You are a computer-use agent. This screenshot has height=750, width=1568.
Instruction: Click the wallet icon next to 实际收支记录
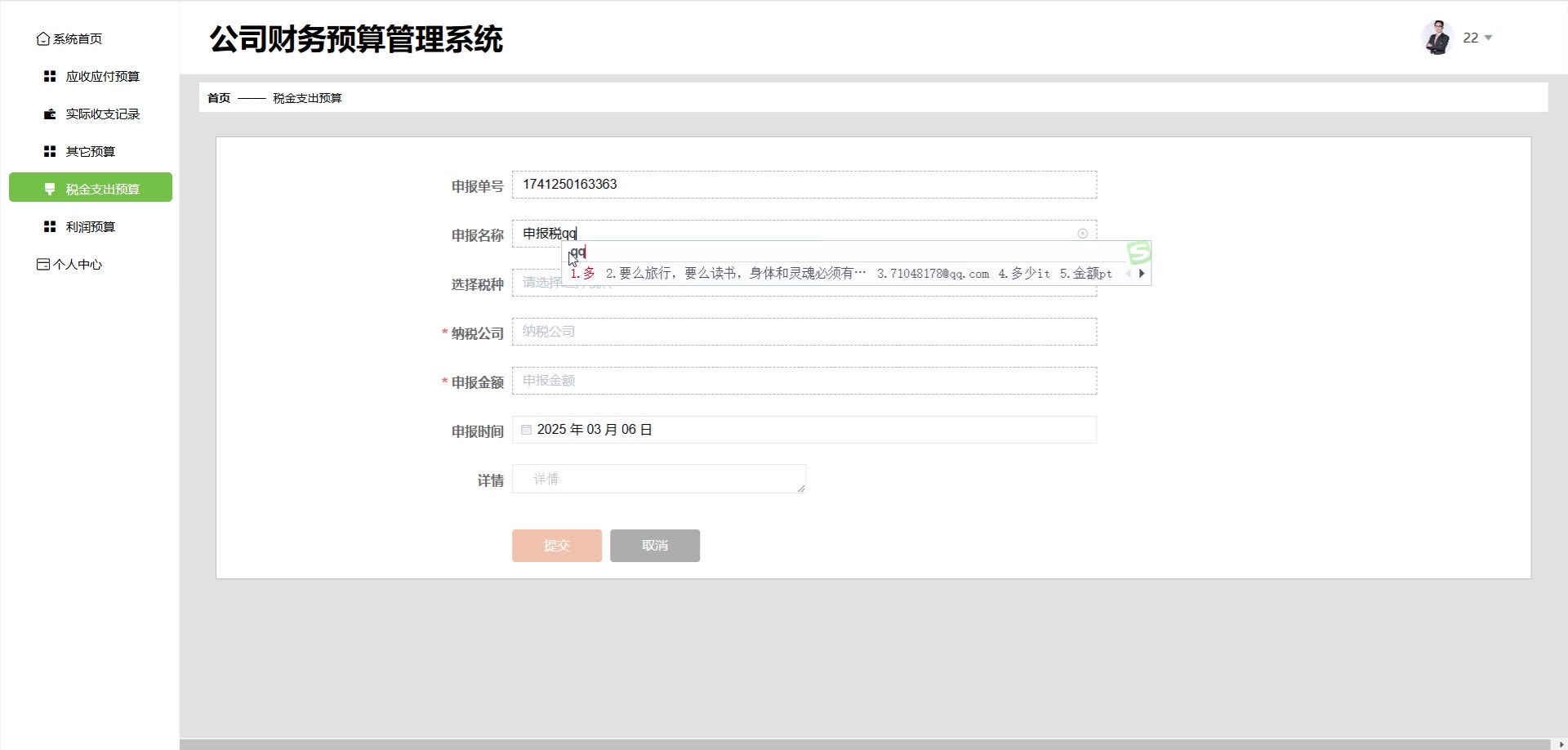click(x=50, y=114)
